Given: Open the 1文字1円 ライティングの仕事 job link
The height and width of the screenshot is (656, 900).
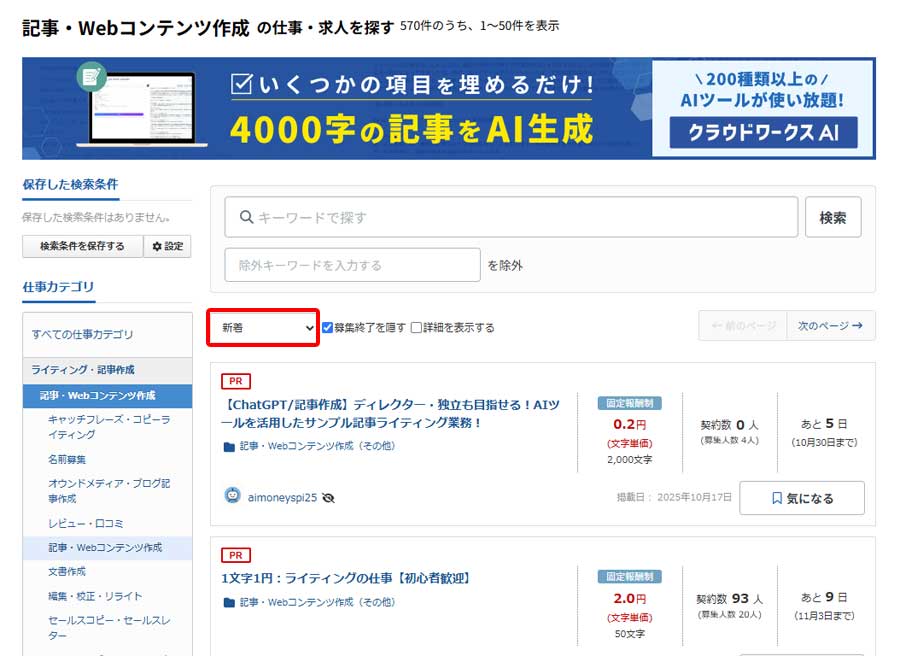Looking at the screenshot, I should (x=345, y=578).
